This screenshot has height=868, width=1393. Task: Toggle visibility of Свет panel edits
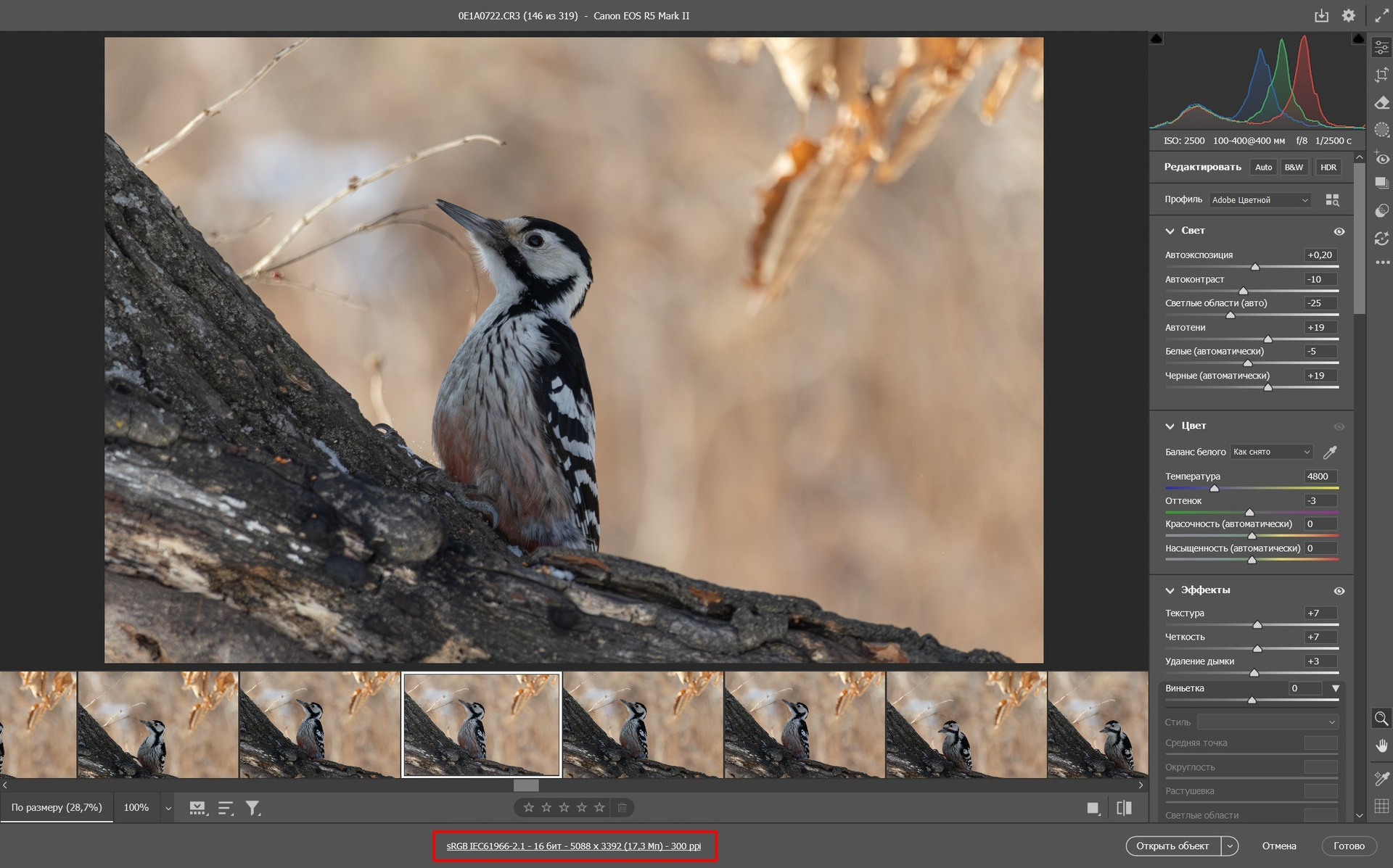pyautogui.click(x=1339, y=231)
